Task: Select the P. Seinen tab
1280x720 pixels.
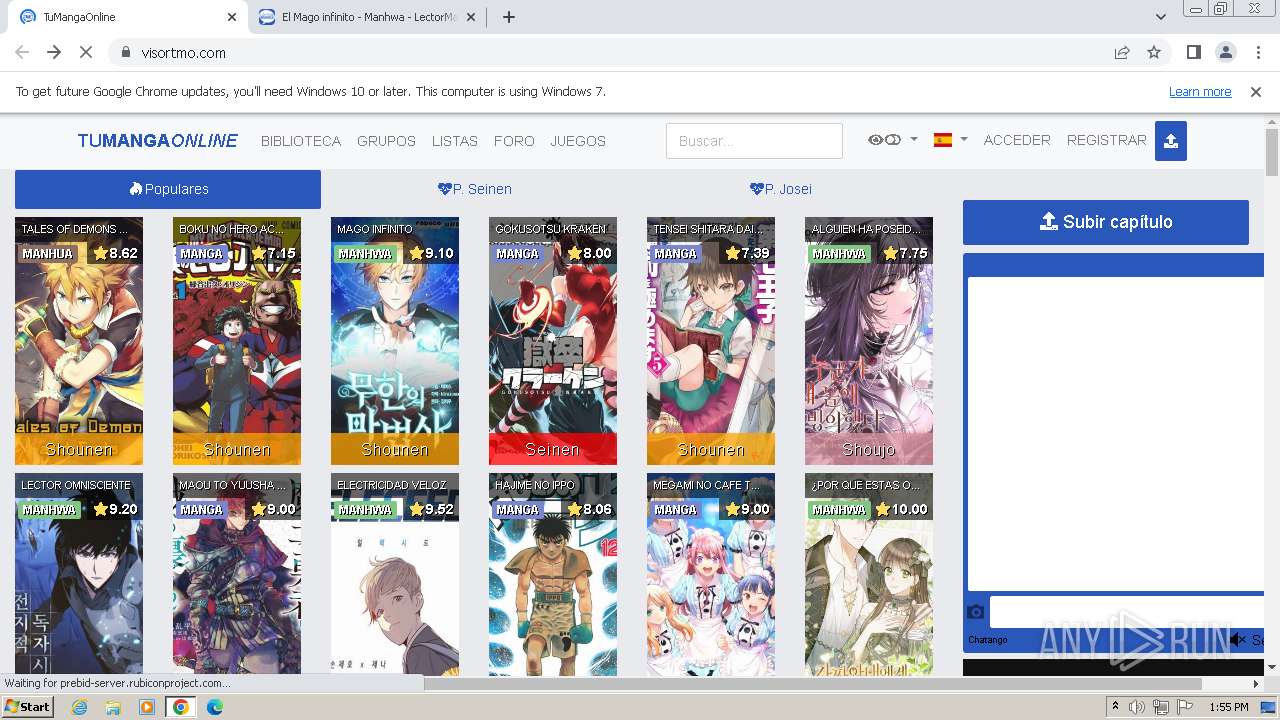Action: 475,189
